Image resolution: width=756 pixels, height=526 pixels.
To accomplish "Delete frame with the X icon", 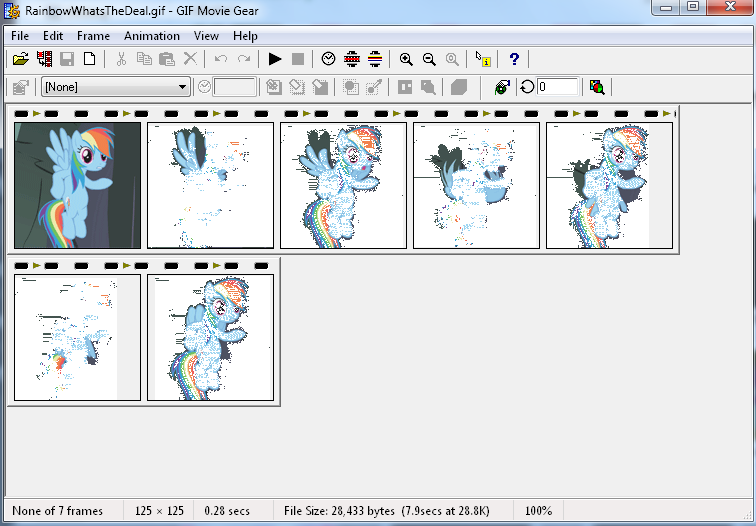I will pyautogui.click(x=190, y=59).
